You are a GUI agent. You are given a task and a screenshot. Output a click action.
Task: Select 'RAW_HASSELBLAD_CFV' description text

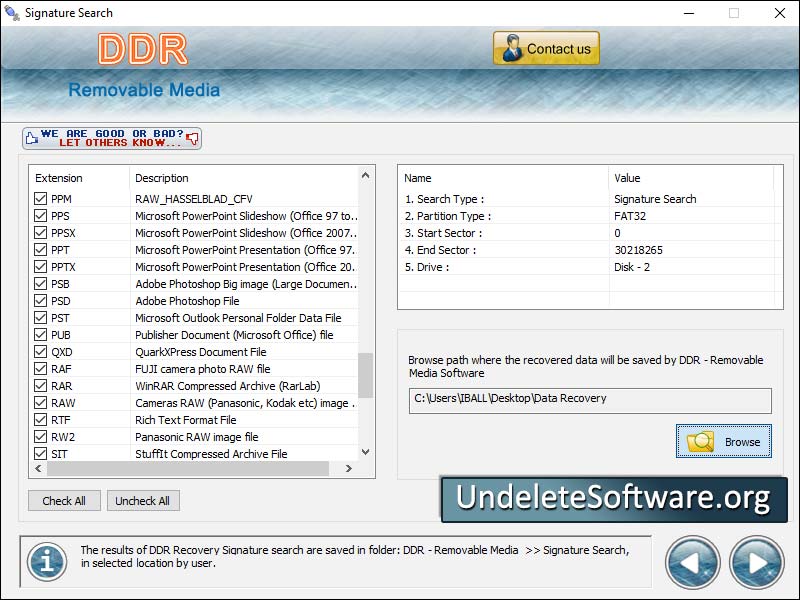(x=194, y=199)
